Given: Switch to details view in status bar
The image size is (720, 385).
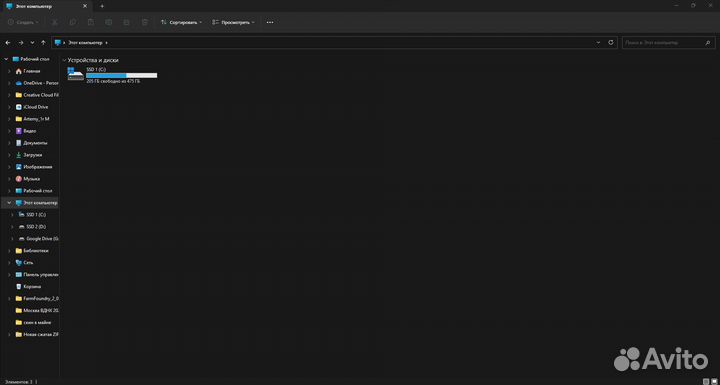Looking at the screenshot, I should [706, 381].
